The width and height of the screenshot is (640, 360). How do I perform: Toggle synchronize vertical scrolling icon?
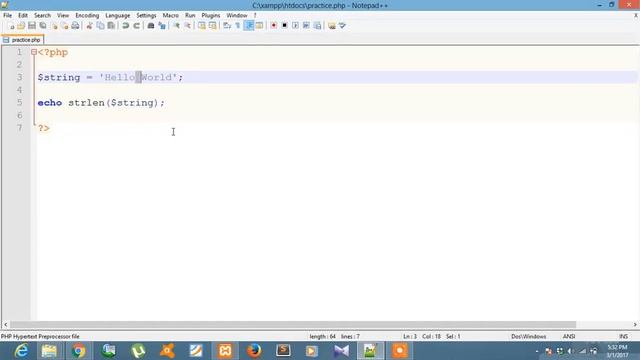click(202, 26)
